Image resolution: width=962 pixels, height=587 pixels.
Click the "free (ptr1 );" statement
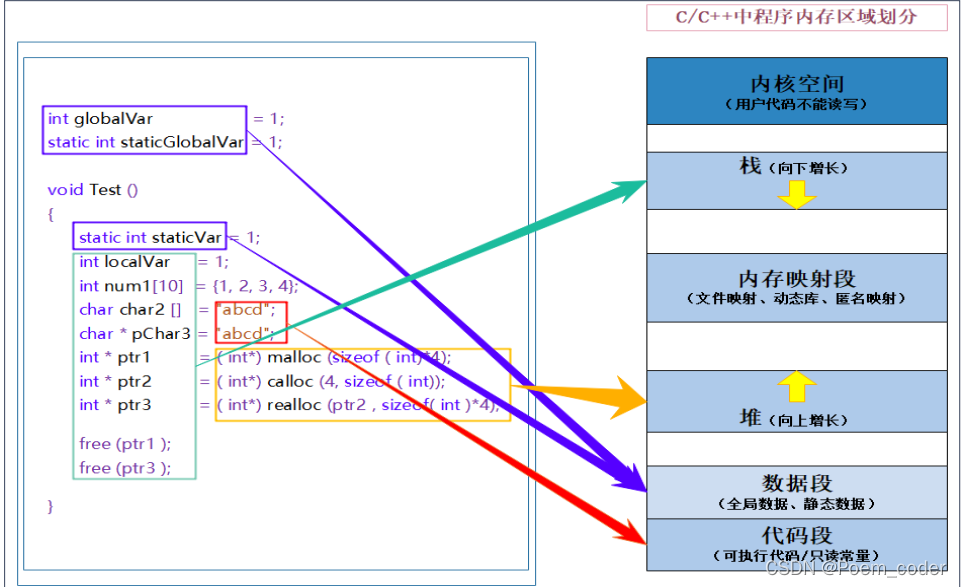pyautogui.click(x=125, y=443)
